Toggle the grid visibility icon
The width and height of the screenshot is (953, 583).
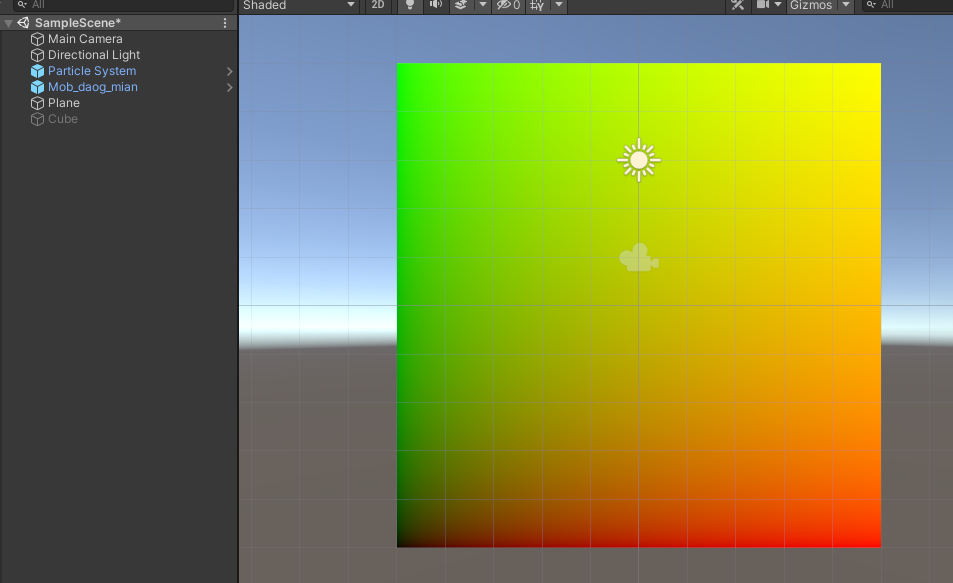(535, 6)
